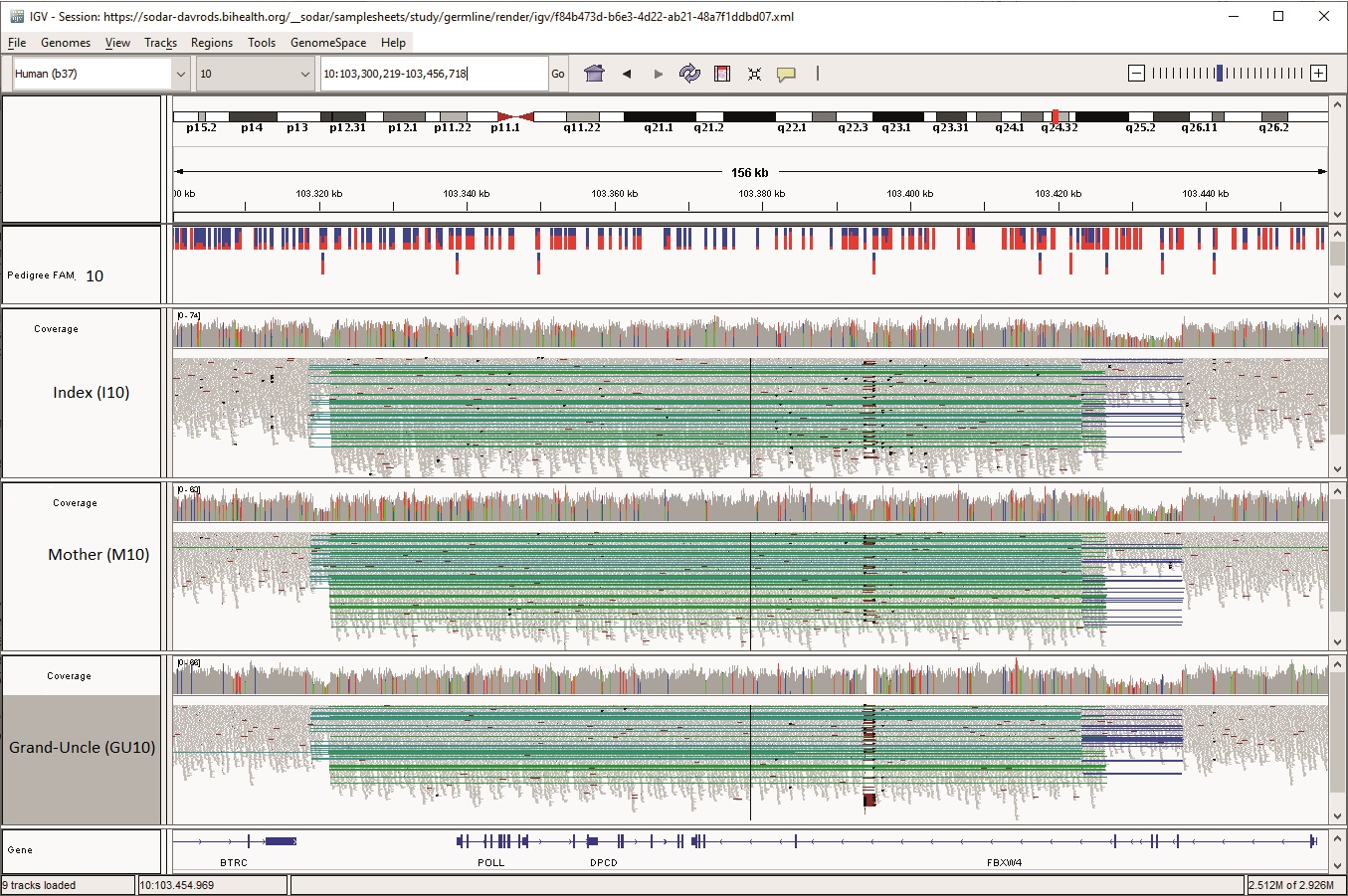Expand the attribute panel divider toggle
Viewport: 1348px width, 896px height.
[x=817, y=74]
